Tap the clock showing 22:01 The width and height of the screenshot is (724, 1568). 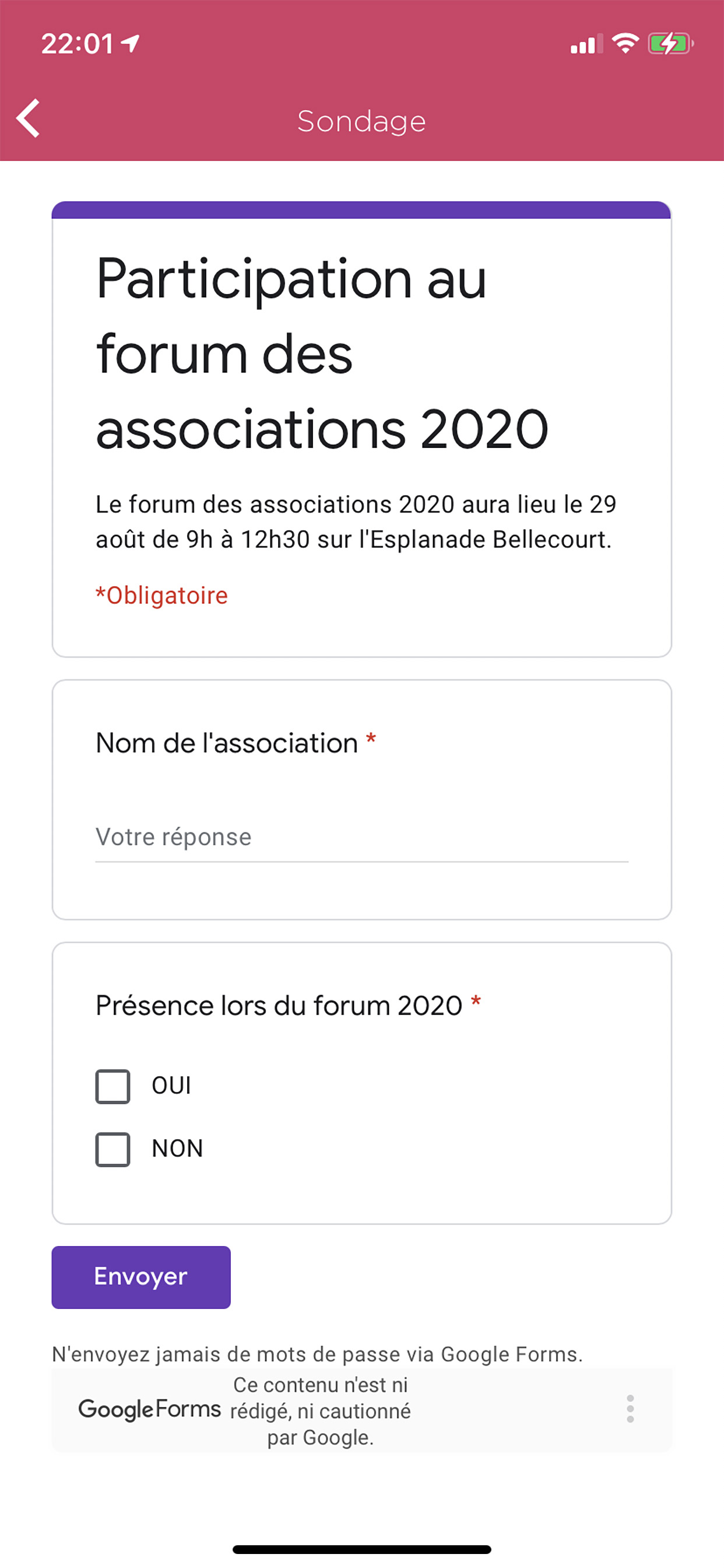[78, 44]
